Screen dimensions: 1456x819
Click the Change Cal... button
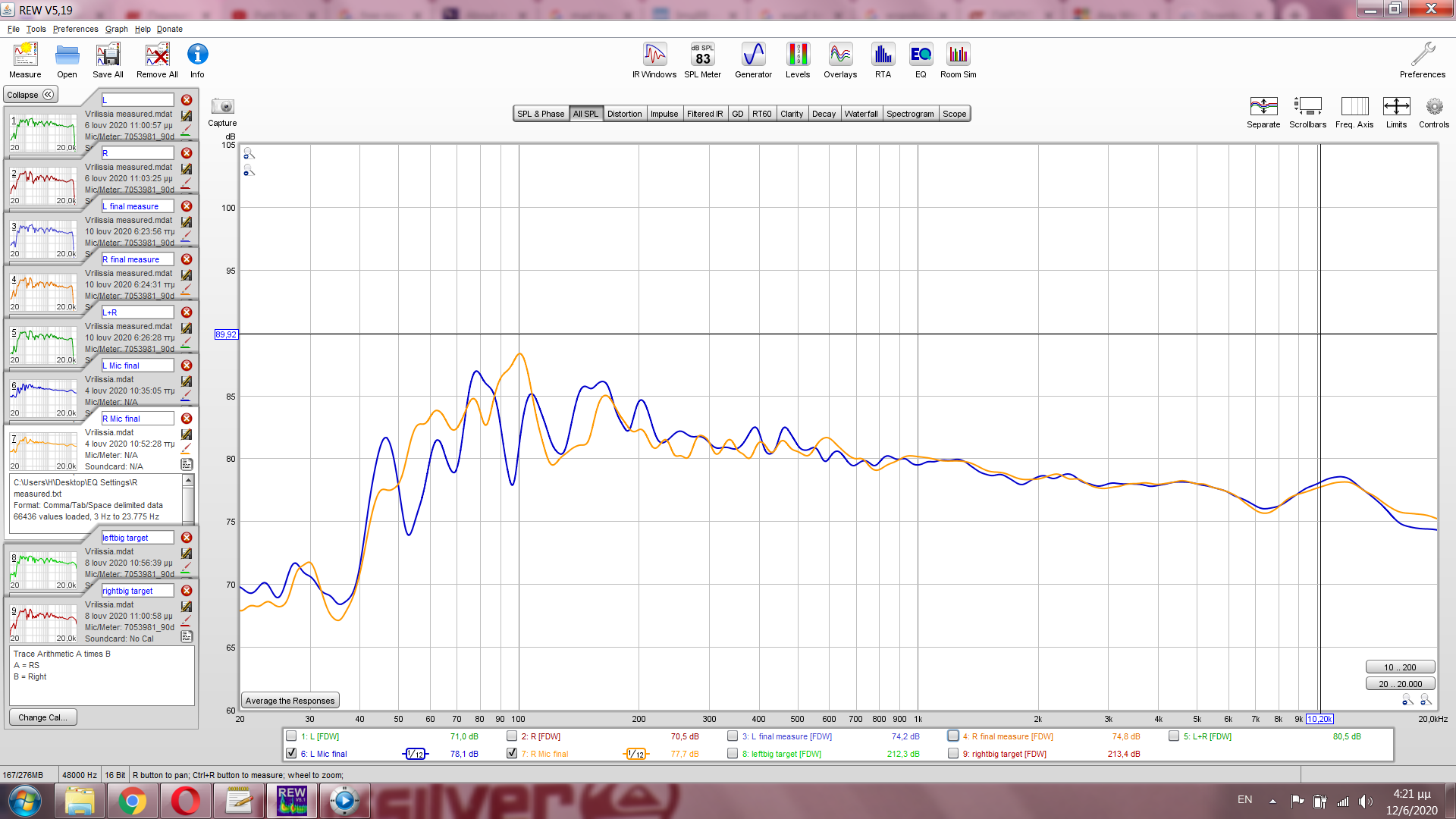[x=42, y=717]
